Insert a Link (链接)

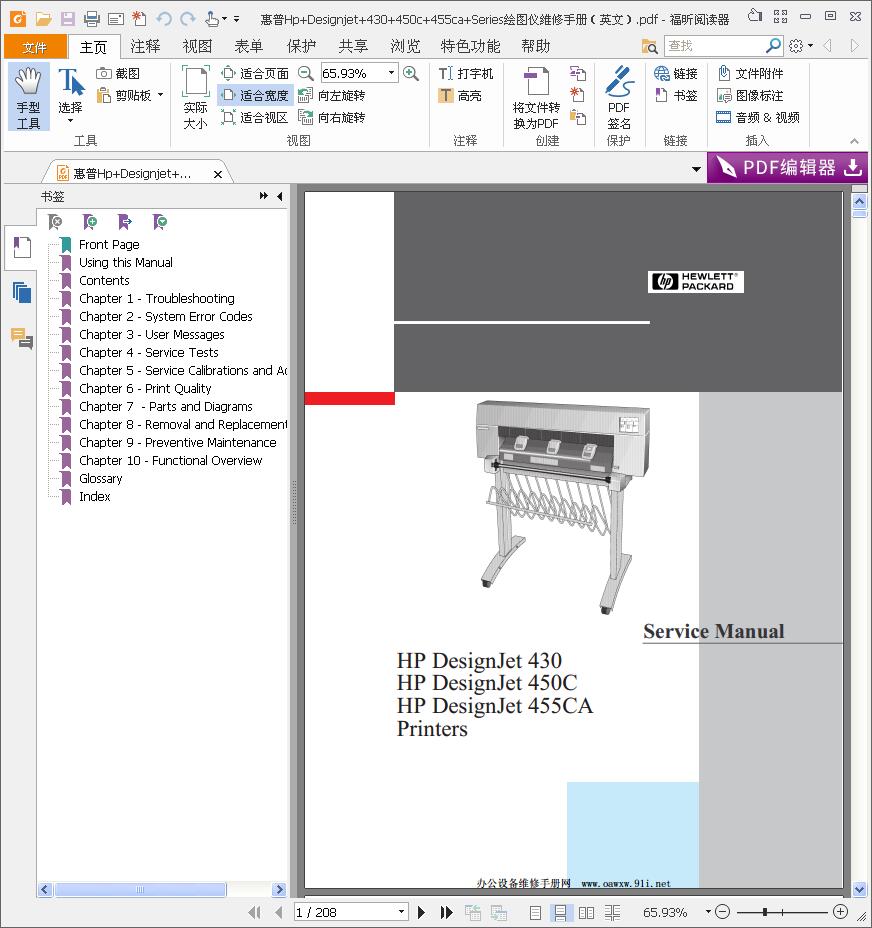tap(676, 73)
